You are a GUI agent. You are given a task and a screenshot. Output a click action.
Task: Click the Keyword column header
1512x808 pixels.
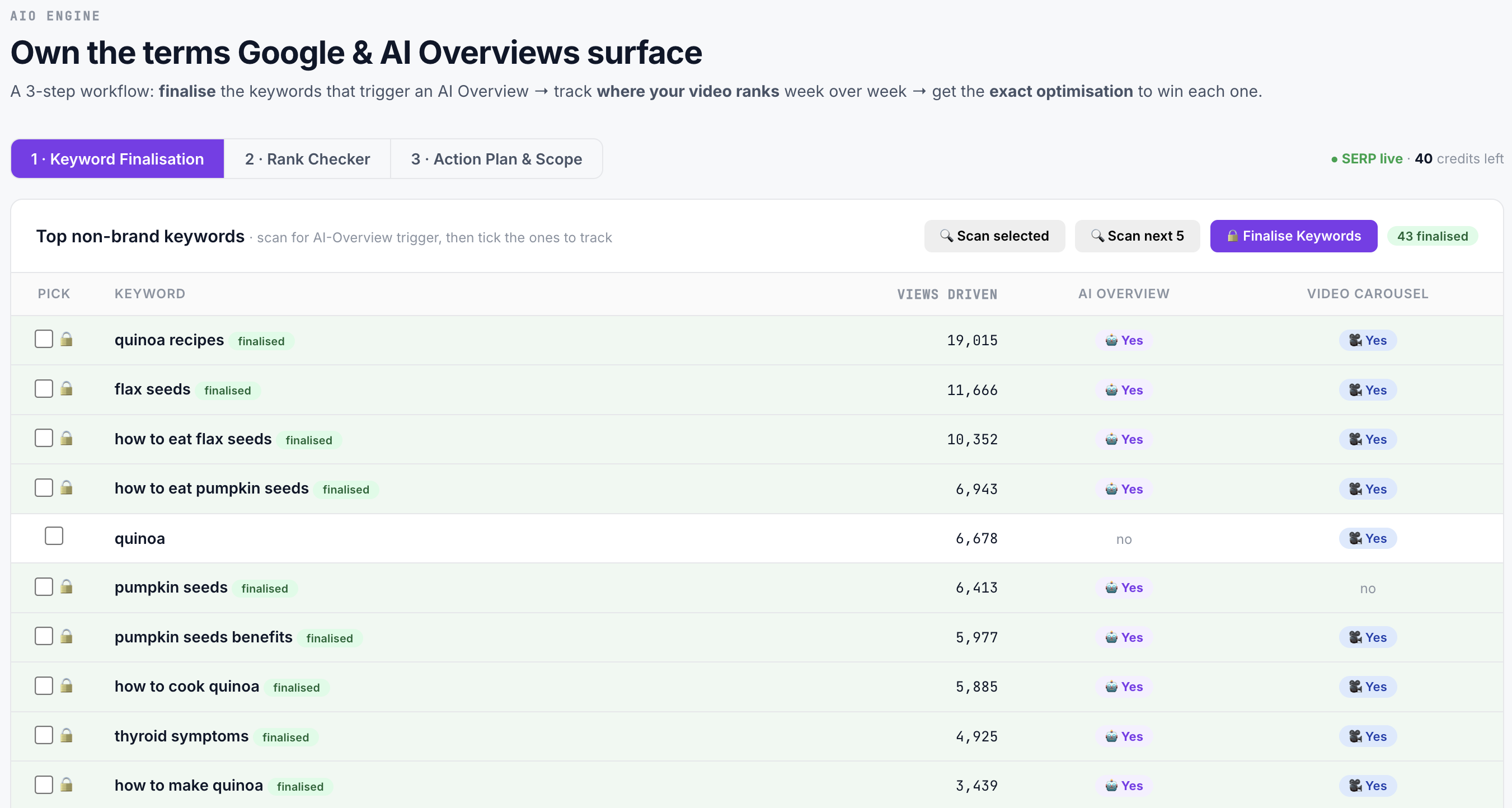pos(149,294)
